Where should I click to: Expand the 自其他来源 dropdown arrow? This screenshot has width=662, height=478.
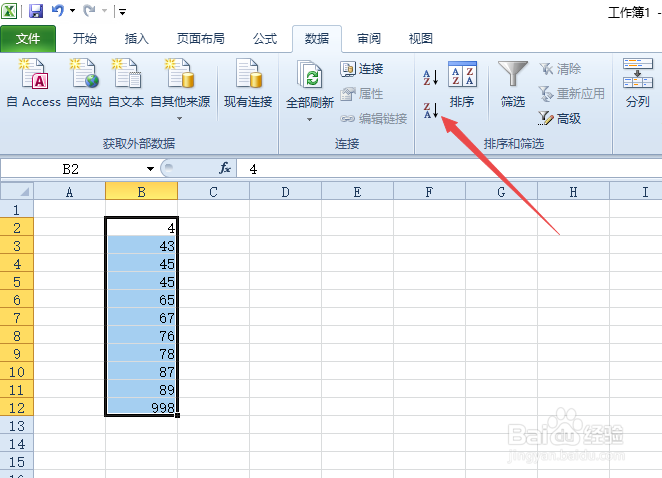pyautogui.click(x=179, y=119)
